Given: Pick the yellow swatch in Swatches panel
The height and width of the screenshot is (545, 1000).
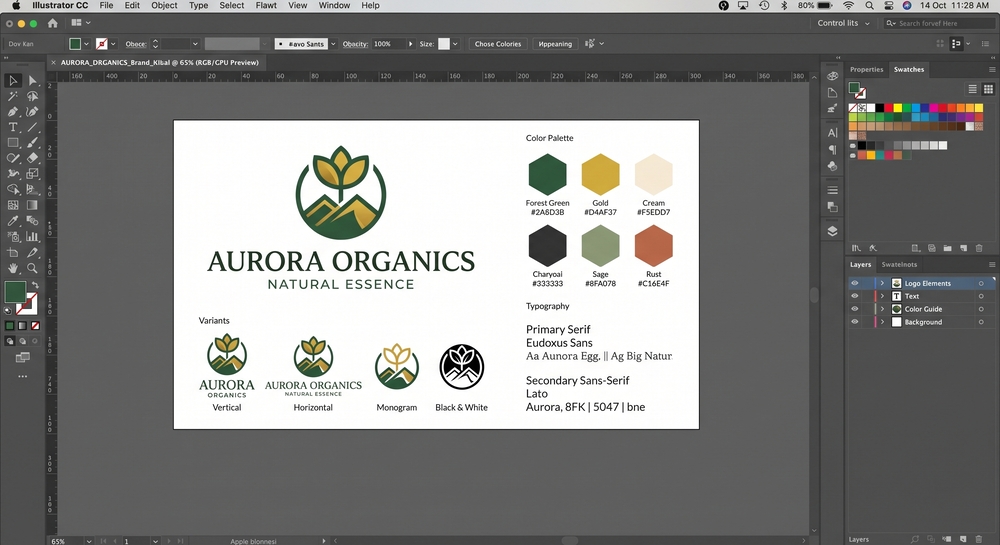Looking at the screenshot, I should click(897, 108).
